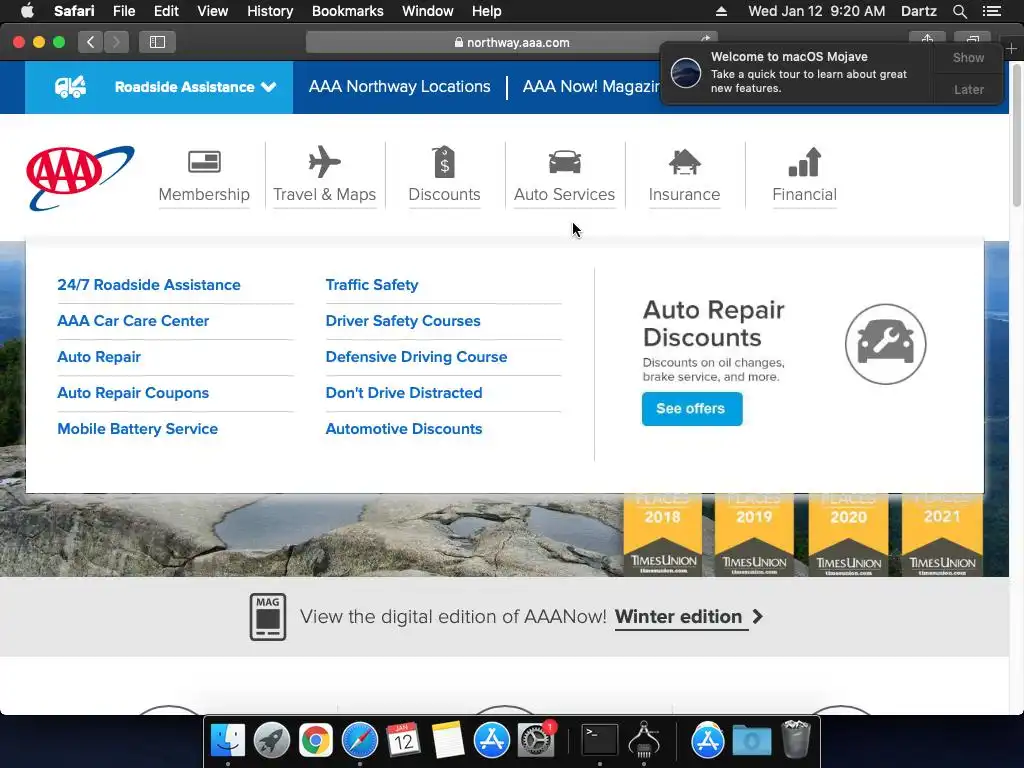Click the AAA logo
This screenshot has height=768, width=1024.
pyautogui.click(x=80, y=178)
